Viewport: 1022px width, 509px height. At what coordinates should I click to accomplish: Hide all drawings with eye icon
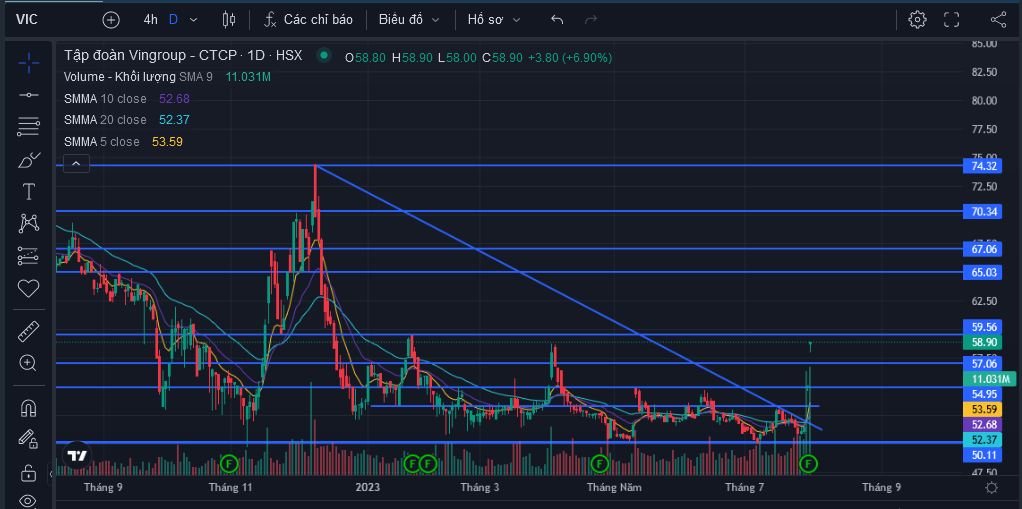tap(27, 501)
